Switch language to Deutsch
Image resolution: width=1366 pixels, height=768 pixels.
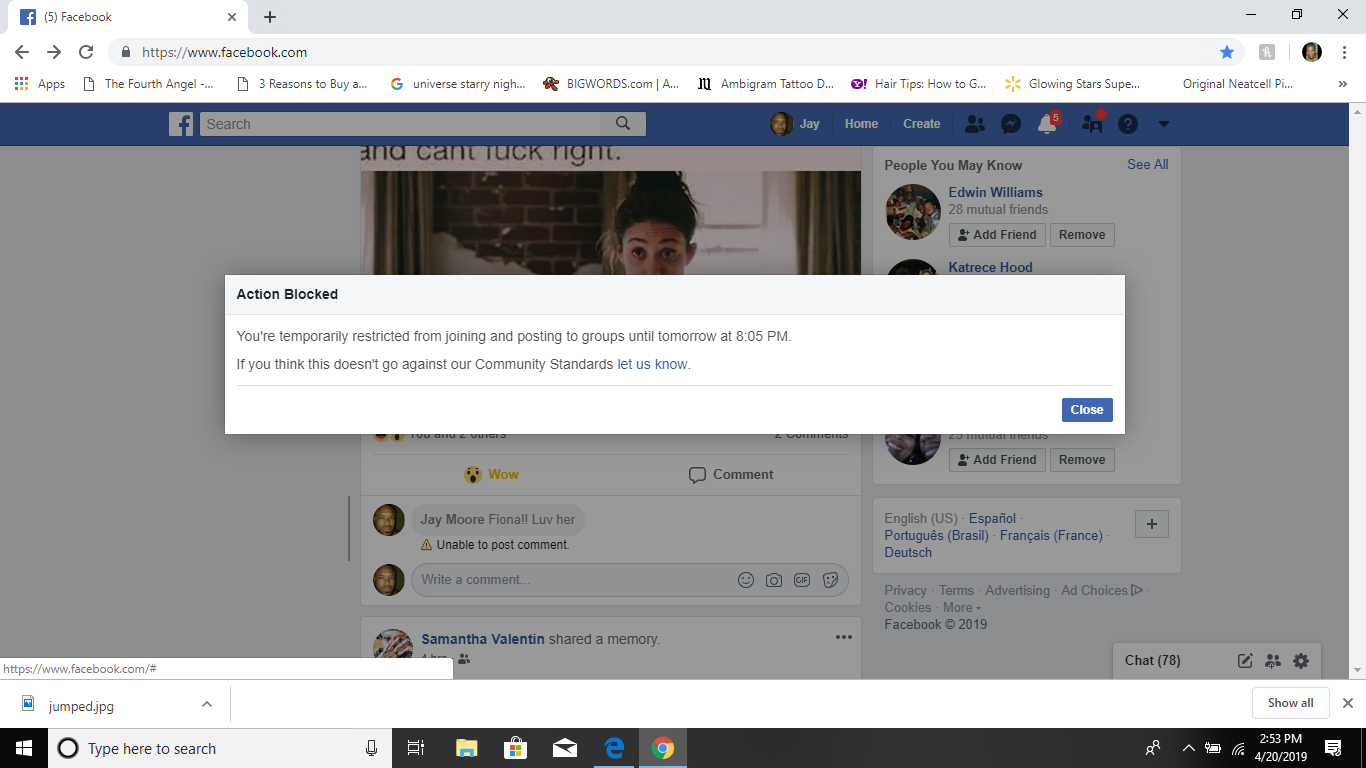pos(908,552)
